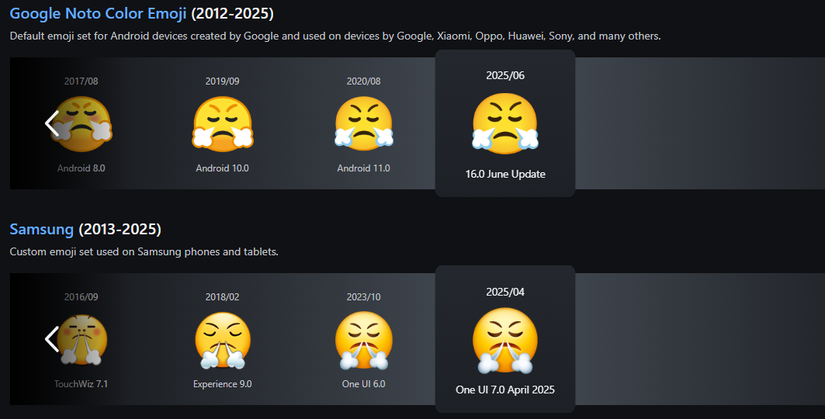This screenshot has height=419, width=825.
Task: Select the Android 10.0 steam face emoji
Action: 223,124
